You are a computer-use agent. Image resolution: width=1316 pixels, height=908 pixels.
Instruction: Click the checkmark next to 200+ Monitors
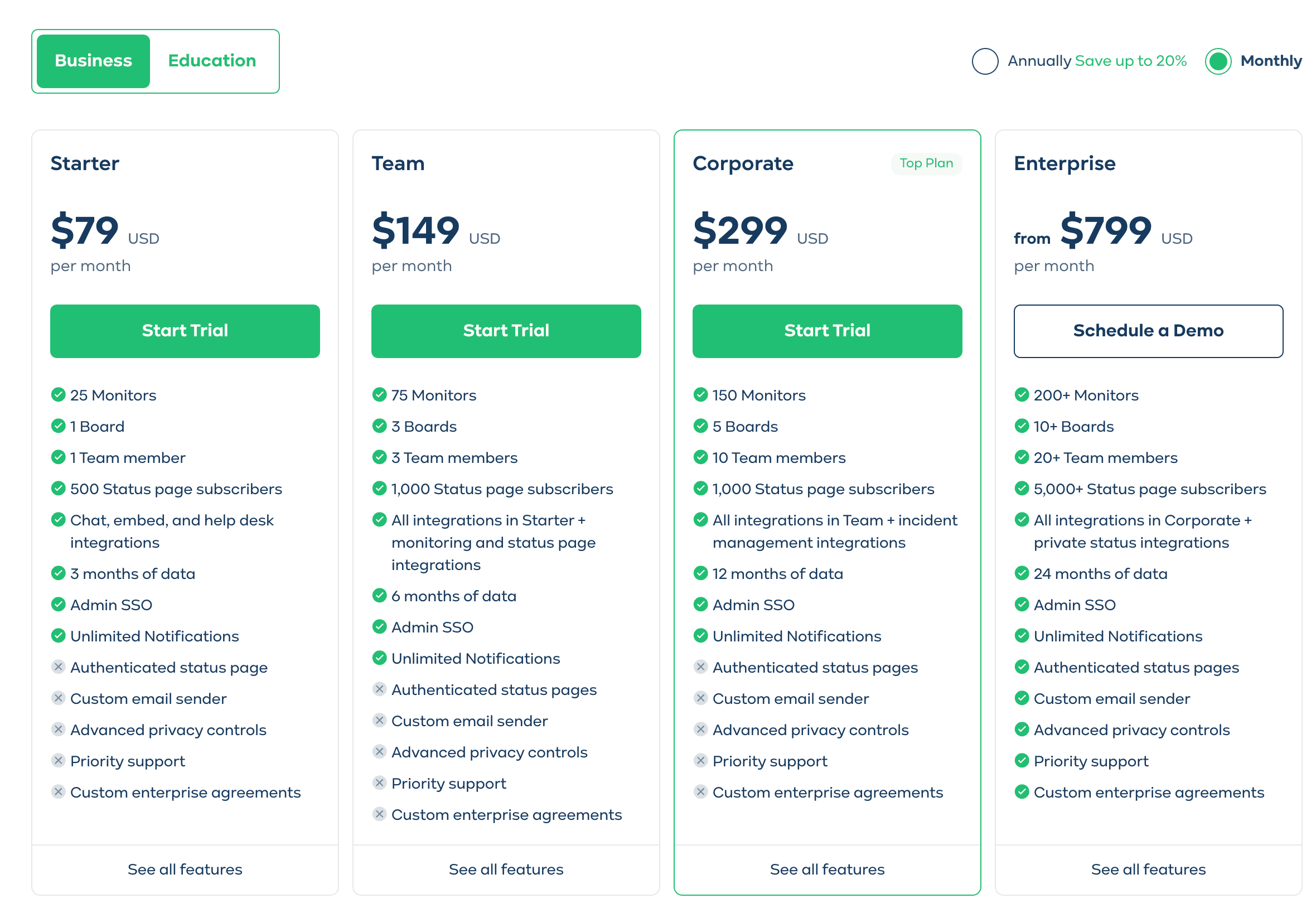1022,395
